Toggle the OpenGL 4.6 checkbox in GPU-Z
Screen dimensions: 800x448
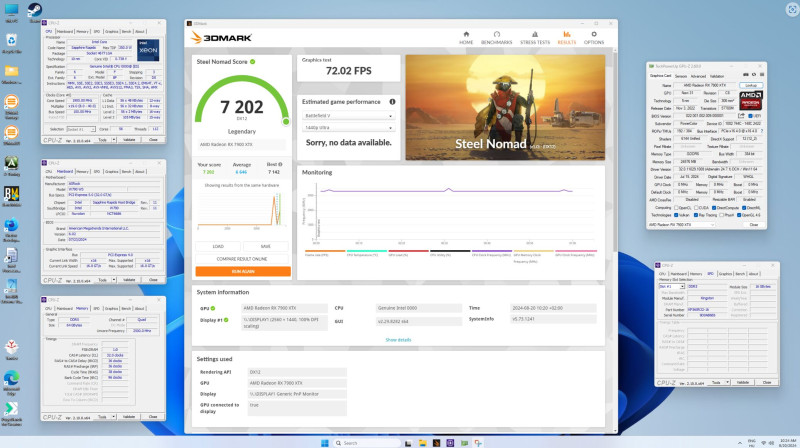click(x=739, y=215)
